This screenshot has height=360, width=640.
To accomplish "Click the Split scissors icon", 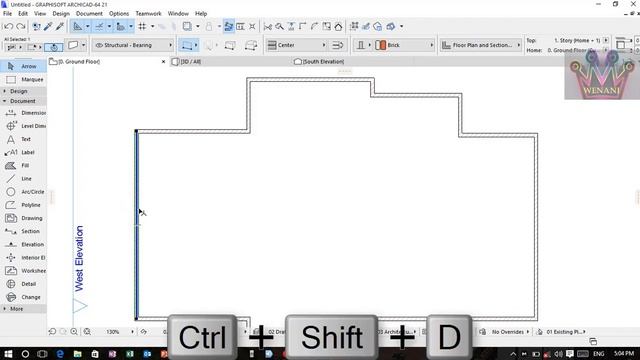I will pyautogui.click(x=268, y=27).
